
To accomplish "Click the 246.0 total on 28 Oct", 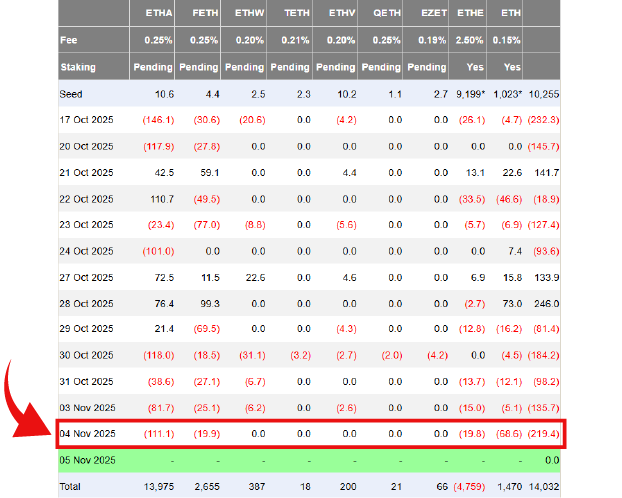I will coord(546,303).
